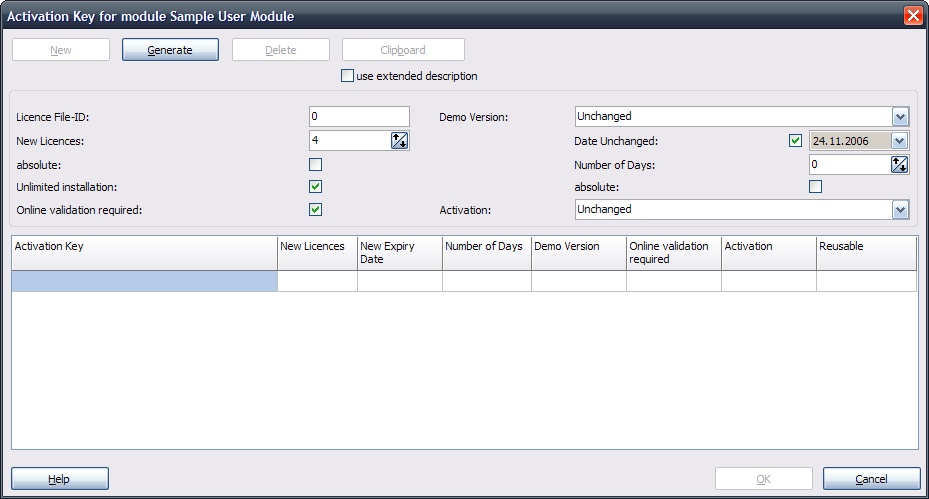Click the New Expiry Date column header
Screen dimensions: 929x499
[x=399, y=252]
